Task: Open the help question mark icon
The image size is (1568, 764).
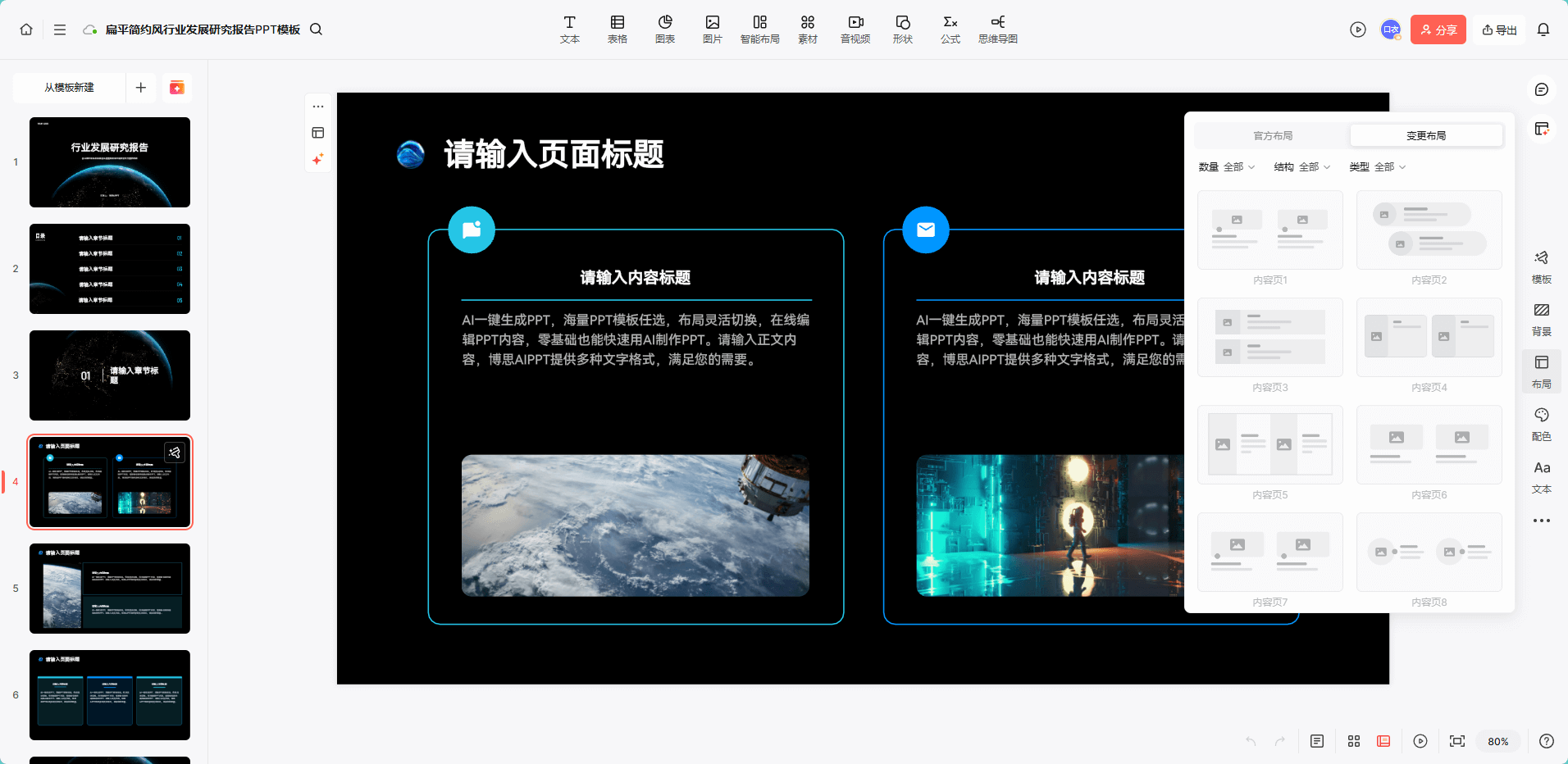Action: (x=1547, y=741)
